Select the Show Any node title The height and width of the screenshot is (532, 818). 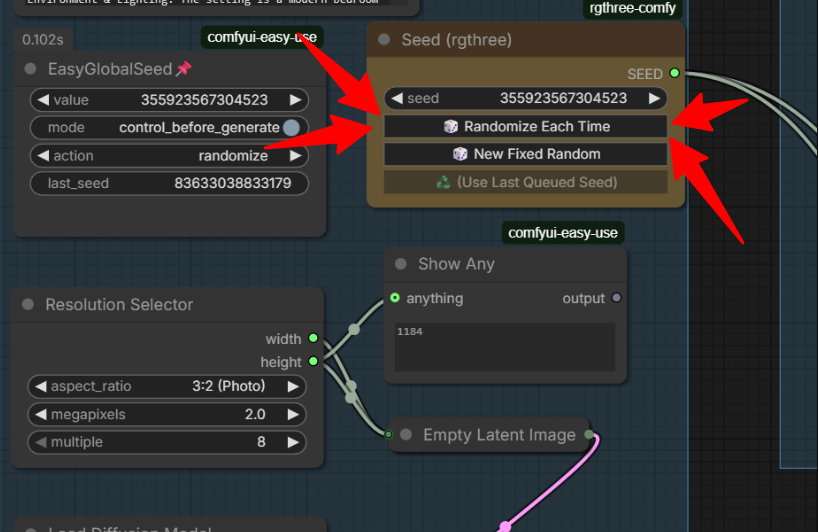click(x=456, y=264)
